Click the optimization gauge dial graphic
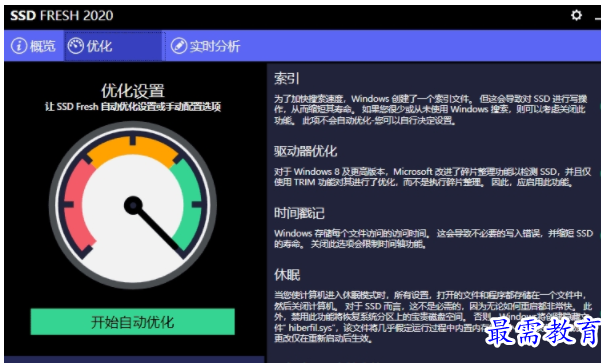Image resolution: width=609 pixels, height=363 pixels. pos(133,205)
